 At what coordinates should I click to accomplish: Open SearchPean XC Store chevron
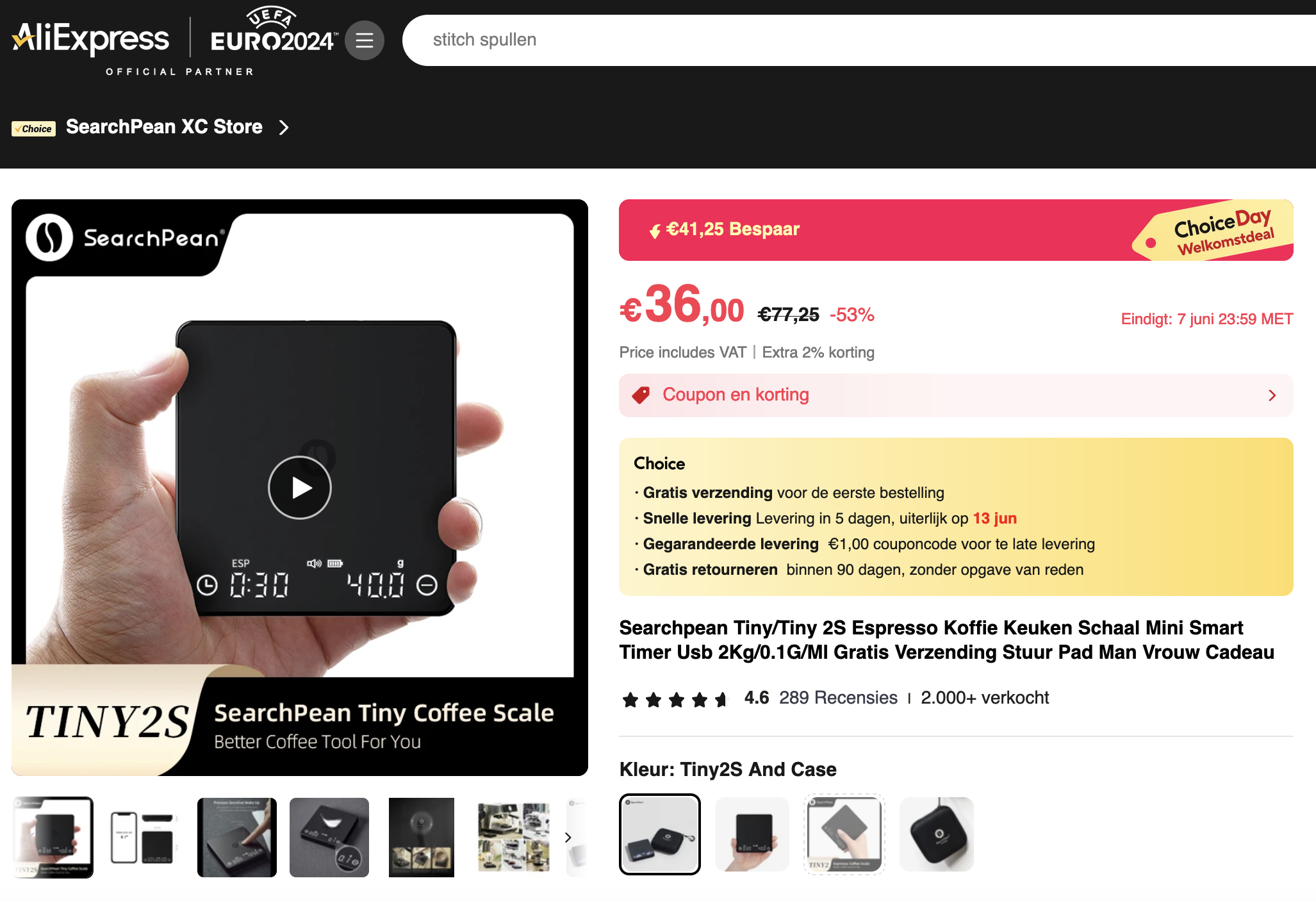click(x=284, y=128)
